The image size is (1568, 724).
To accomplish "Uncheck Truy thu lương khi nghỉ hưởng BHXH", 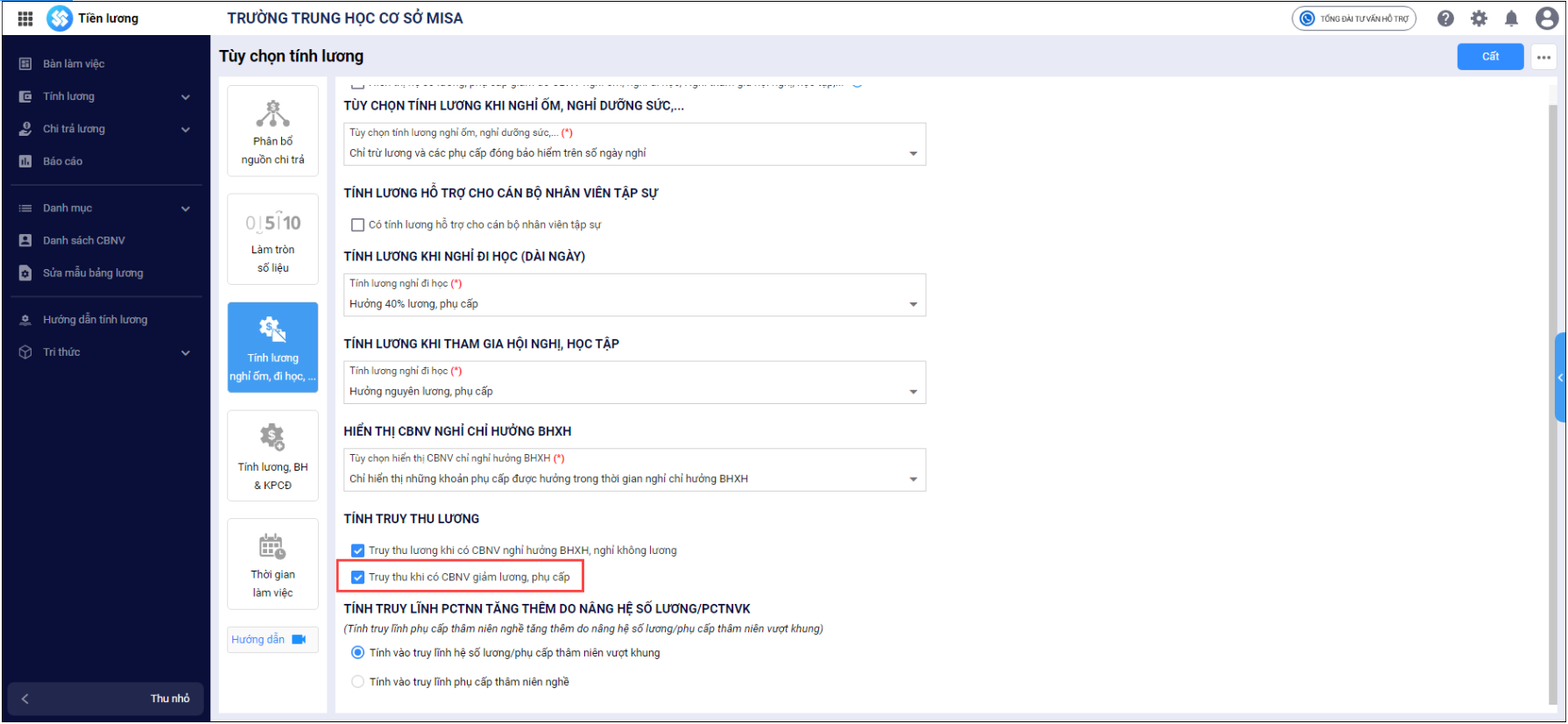I will 357,550.
